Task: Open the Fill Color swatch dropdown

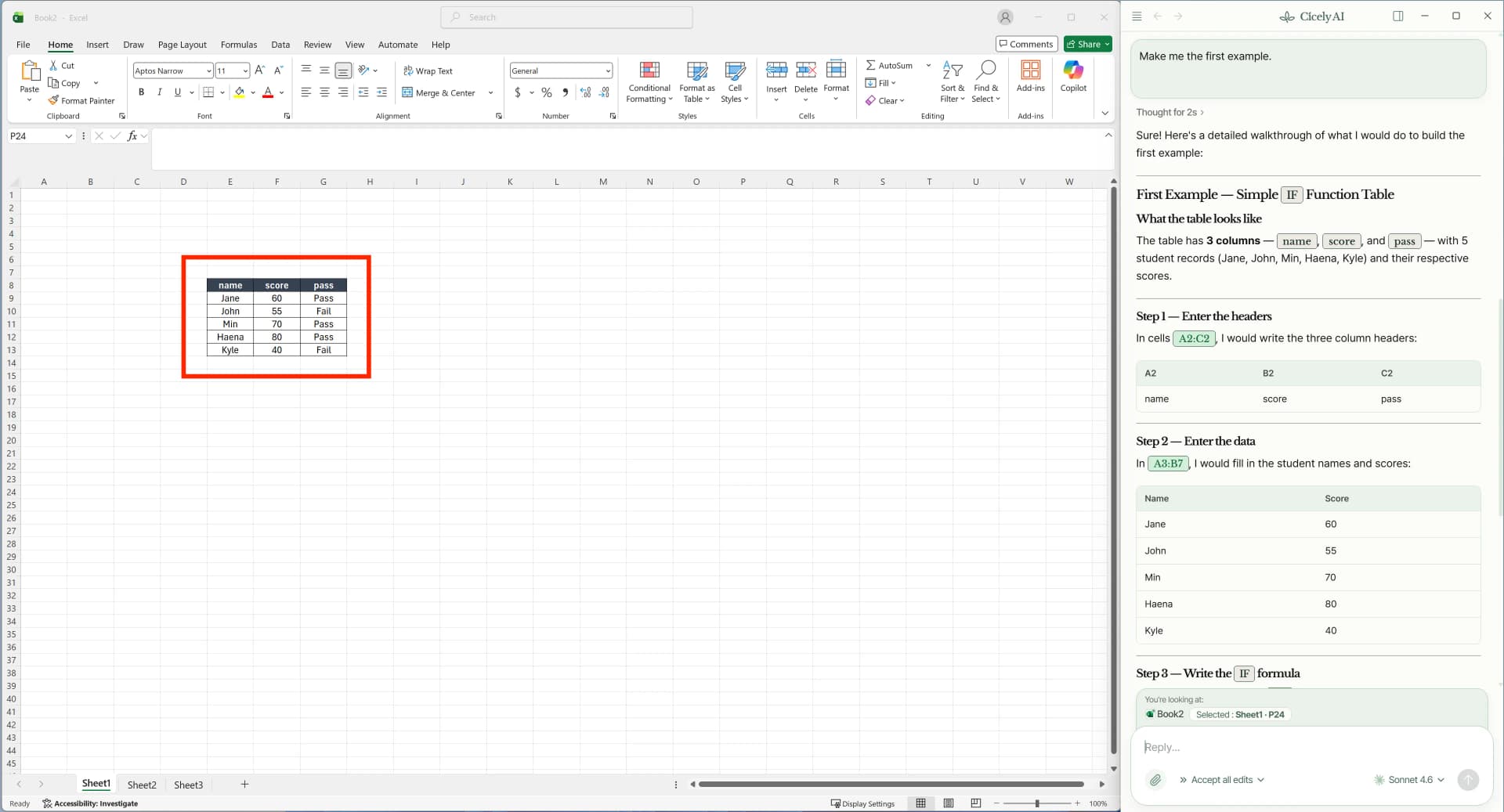Action: pyautogui.click(x=252, y=92)
